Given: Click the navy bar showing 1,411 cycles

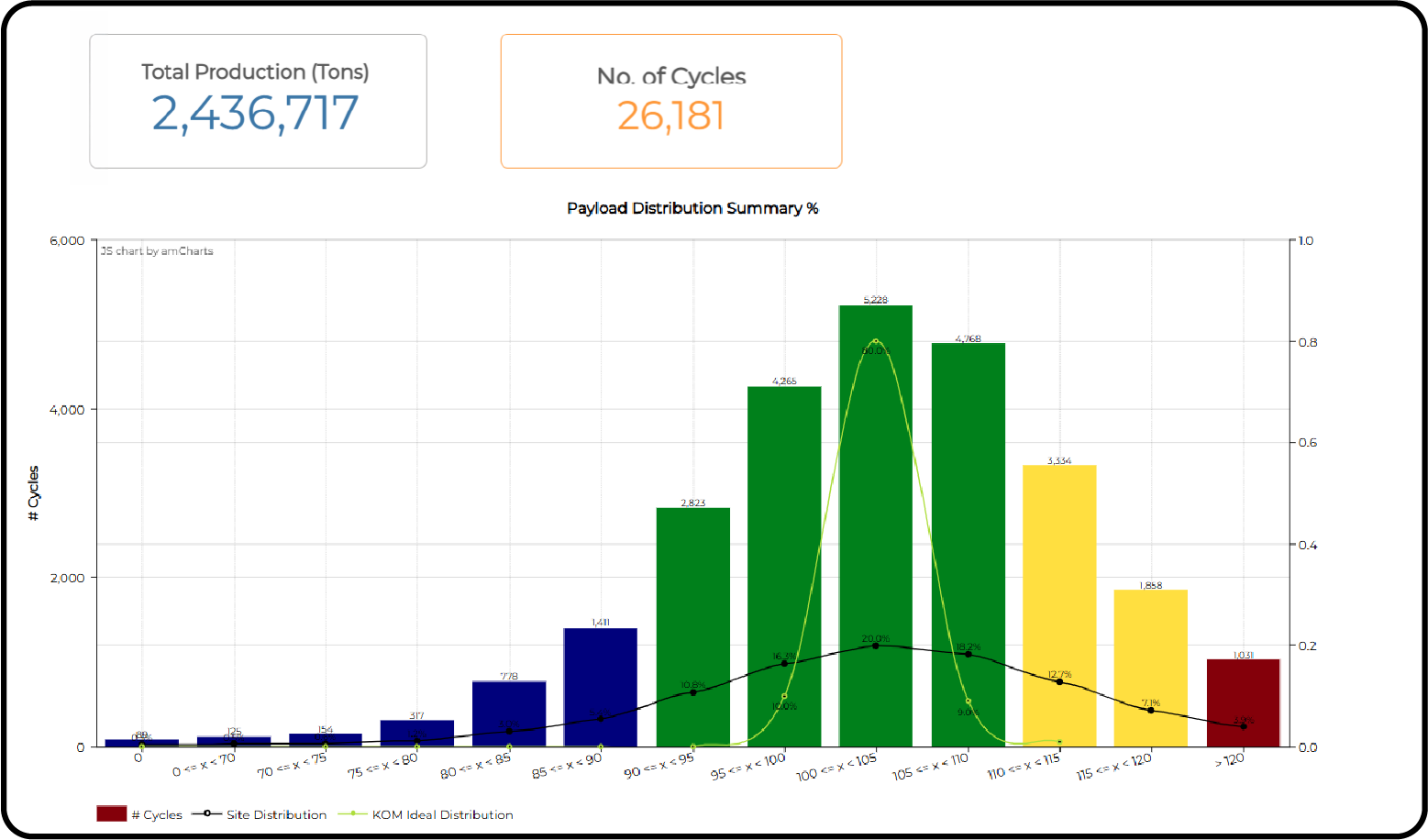Looking at the screenshot, I should pyautogui.click(x=601, y=687).
